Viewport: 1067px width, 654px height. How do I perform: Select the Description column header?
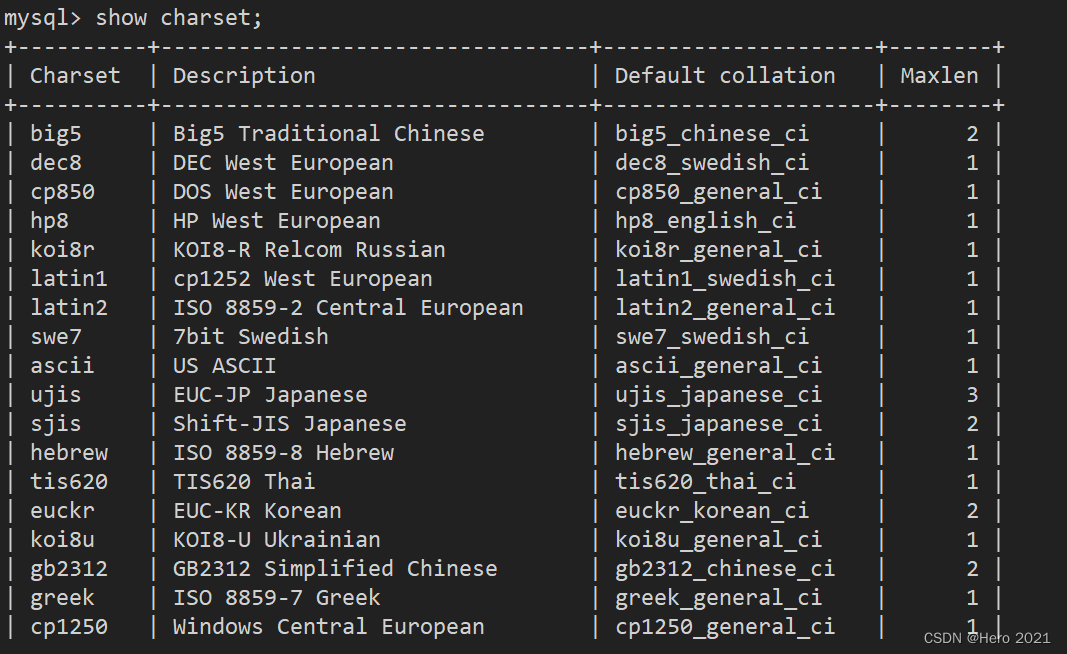(x=244, y=76)
